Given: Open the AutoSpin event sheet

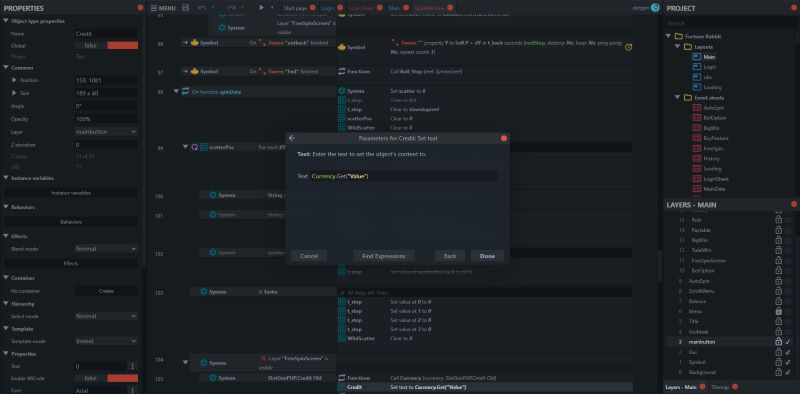Looking at the screenshot, I should 714,108.
